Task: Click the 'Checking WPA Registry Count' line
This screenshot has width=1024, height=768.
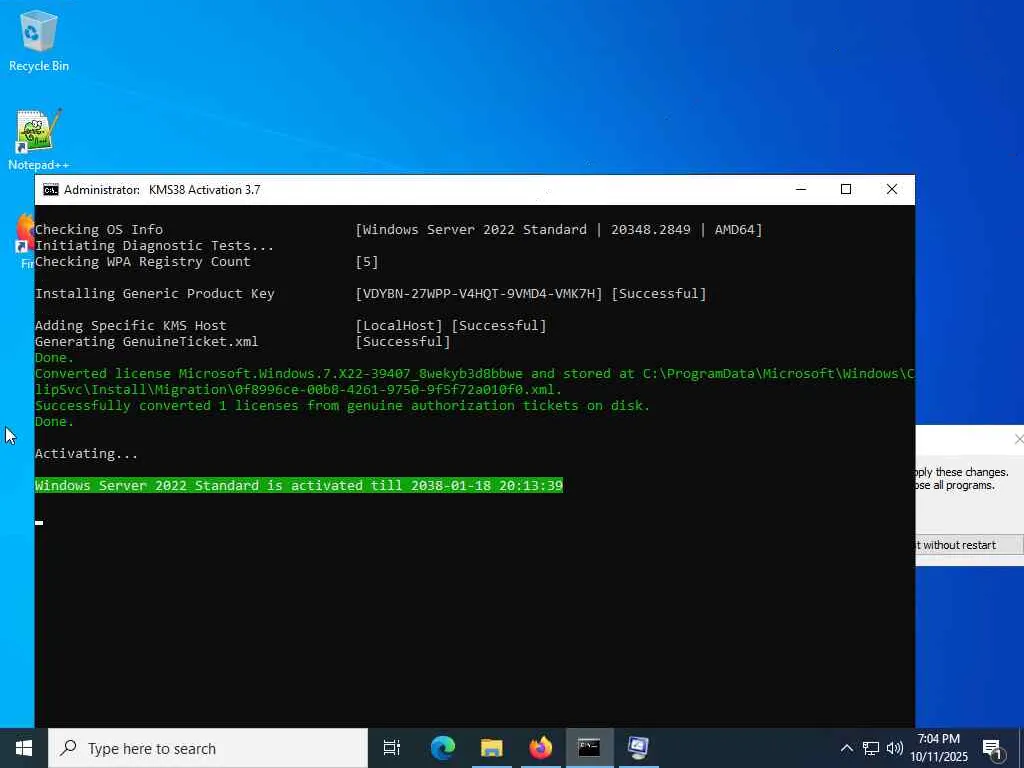Action: point(142,261)
